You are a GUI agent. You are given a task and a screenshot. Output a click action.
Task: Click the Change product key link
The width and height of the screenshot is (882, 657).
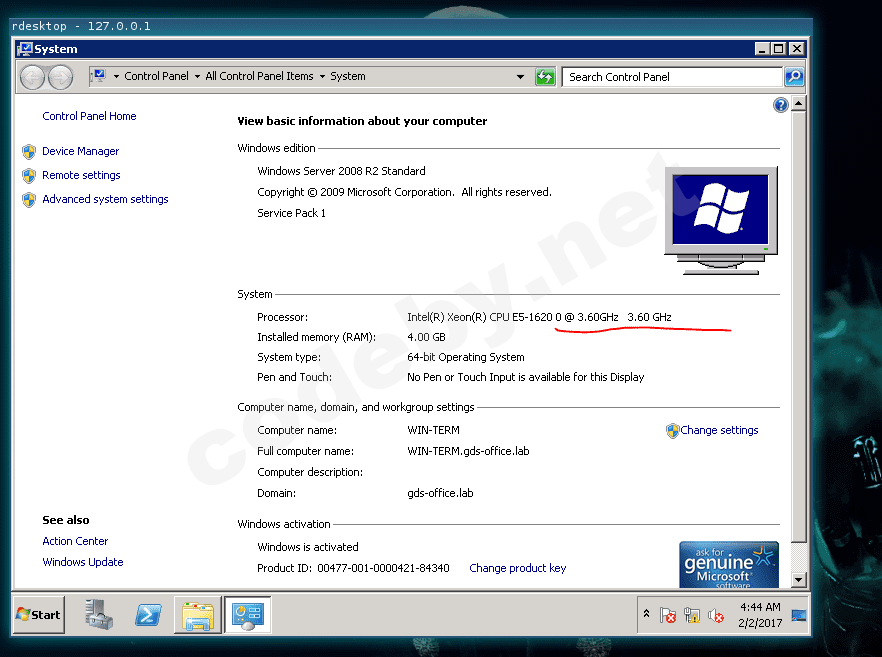(x=517, y=568)
